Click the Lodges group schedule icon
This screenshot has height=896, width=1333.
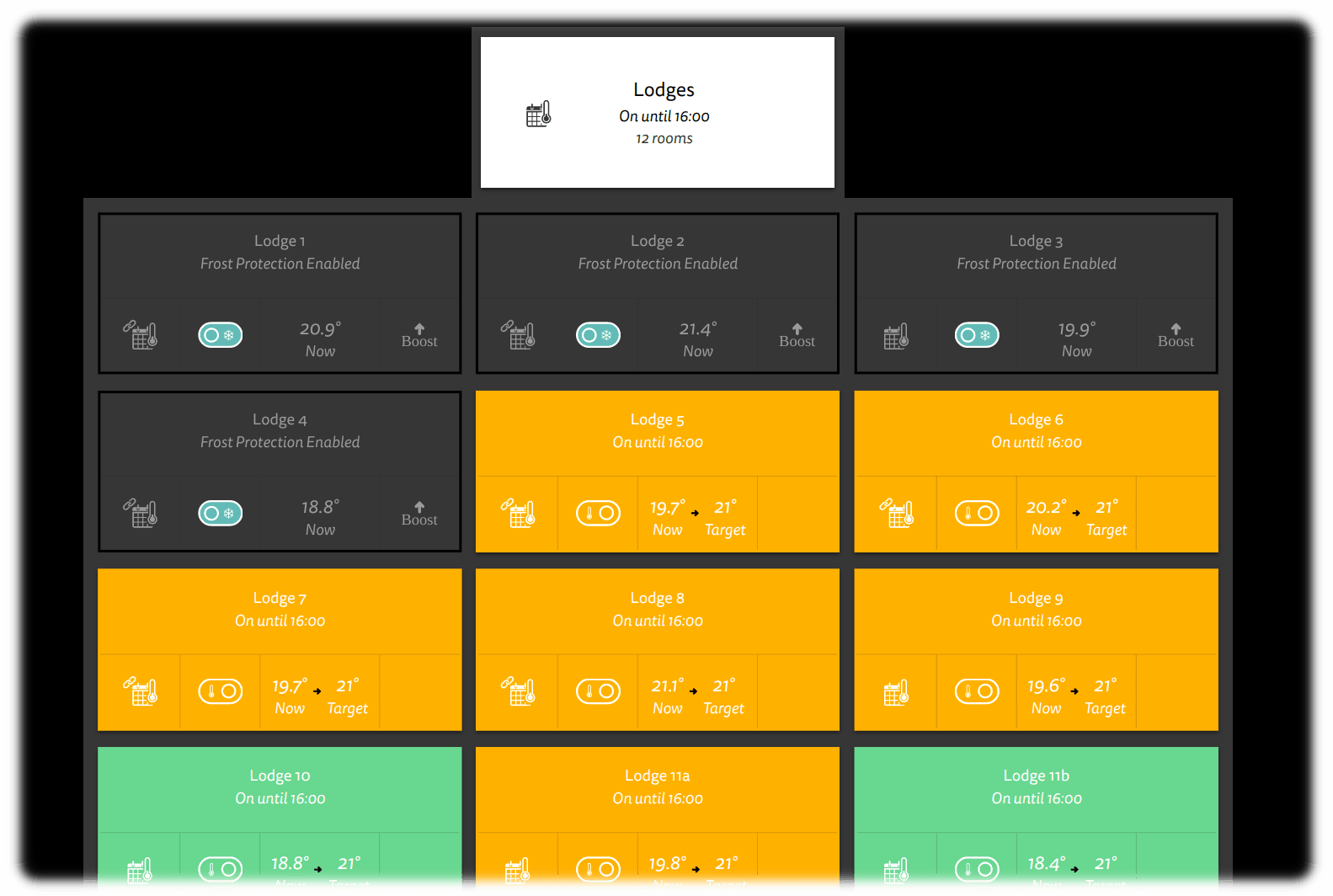click(538, 114)
